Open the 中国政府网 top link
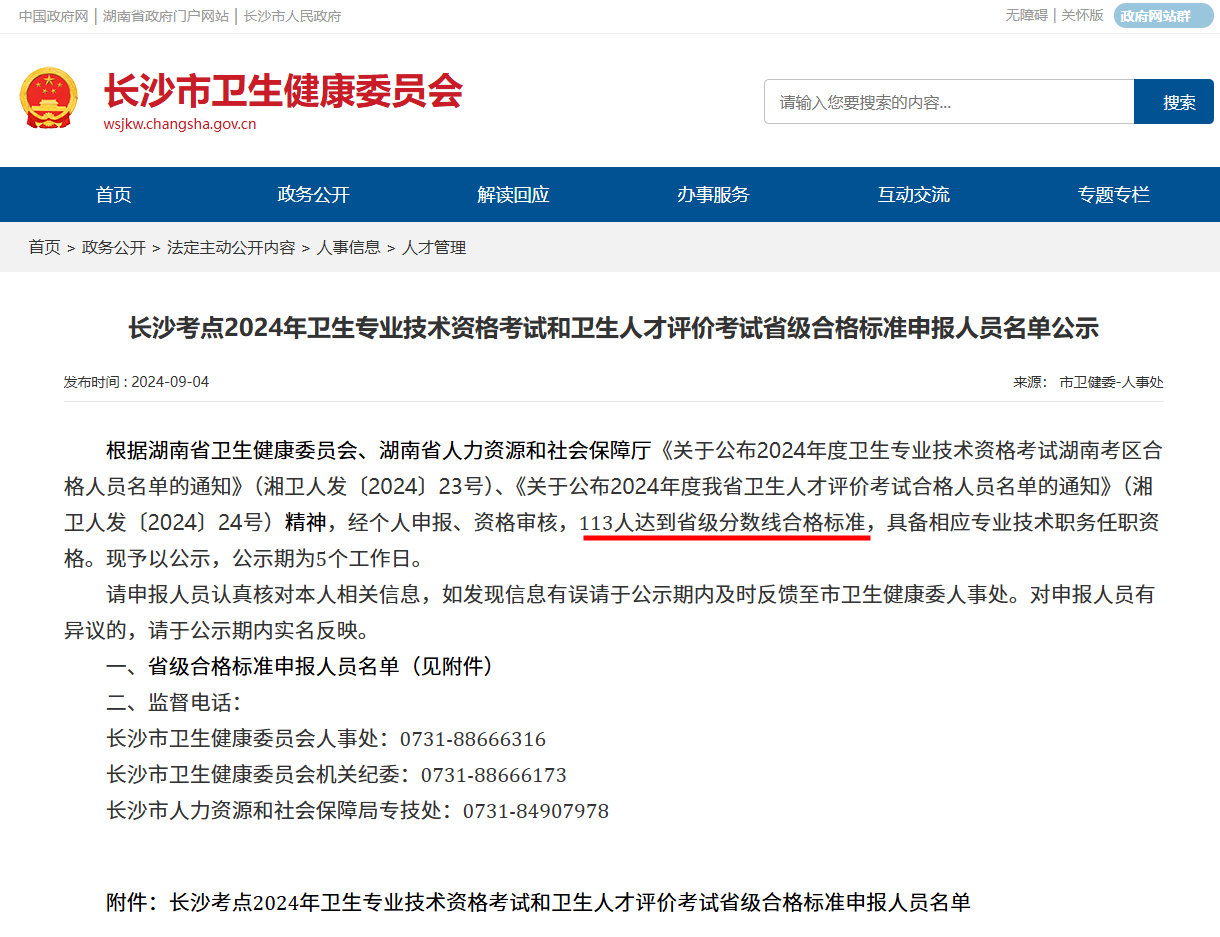1220x937 pixels. coord(53,16)
